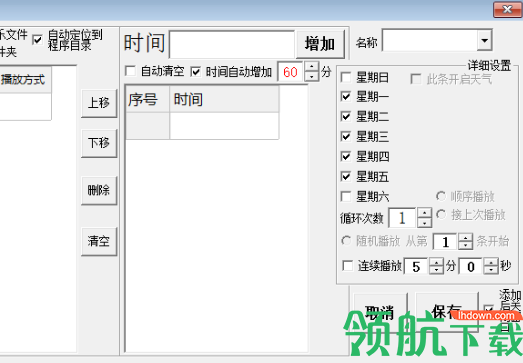The height and width of the screenshot is (363, 523).
Task: Click the 播放方式 column header
Action: click(x=25, y=80)
